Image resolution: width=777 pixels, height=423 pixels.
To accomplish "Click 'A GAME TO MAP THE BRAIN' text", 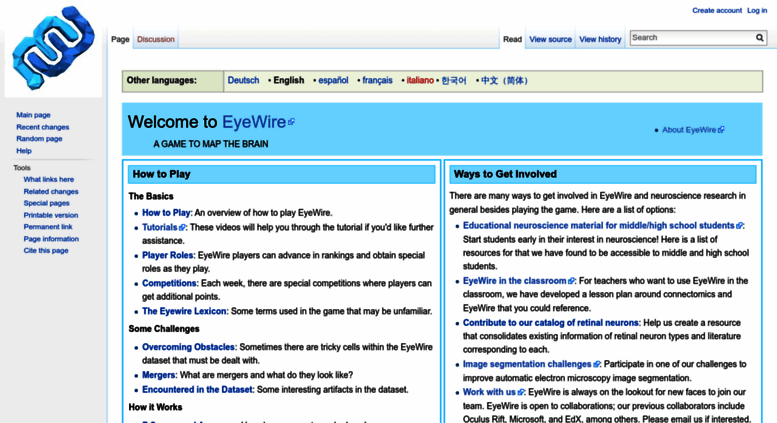I will click(x=211, y=144).
